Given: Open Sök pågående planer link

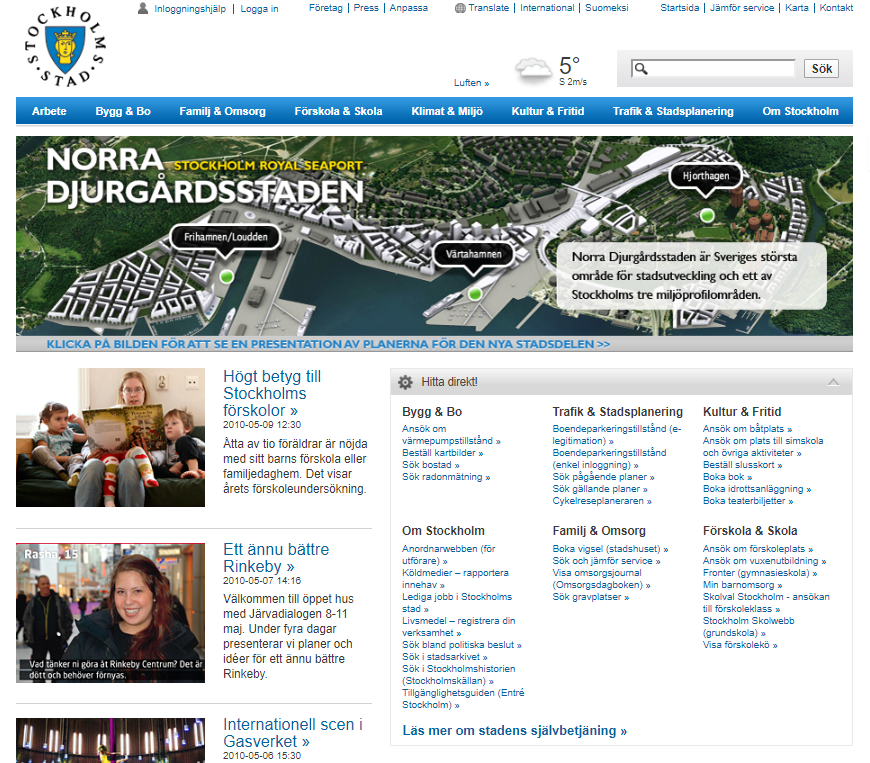Looking at the screenshot, I should pyautogui.click(x=603, y=477).
